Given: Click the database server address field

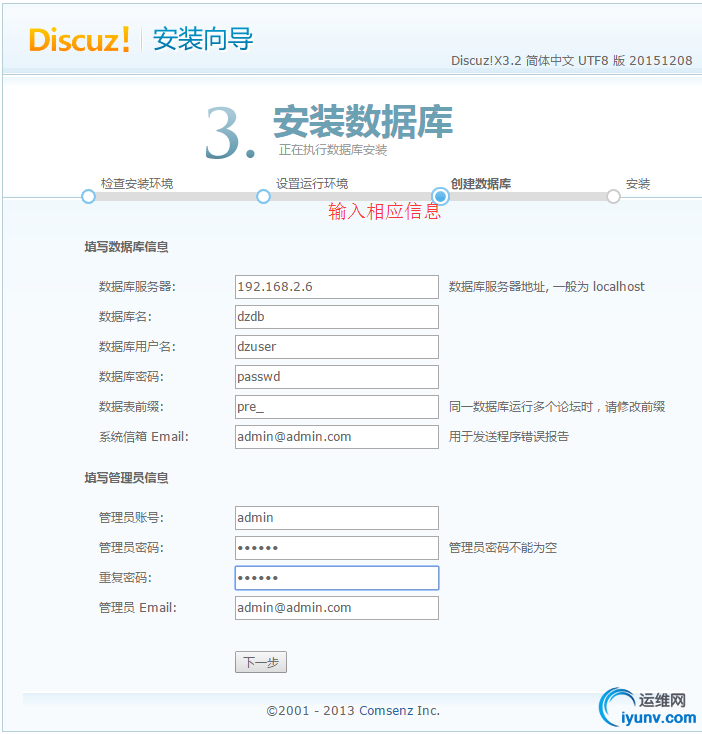Looking at the screenshot, I should pyautogui.click(x=336, y=287).
